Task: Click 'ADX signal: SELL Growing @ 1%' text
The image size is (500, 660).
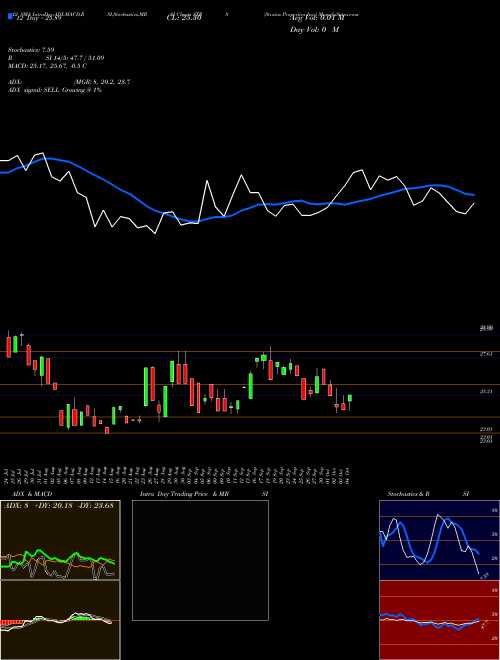Action: tap(55, 90)
